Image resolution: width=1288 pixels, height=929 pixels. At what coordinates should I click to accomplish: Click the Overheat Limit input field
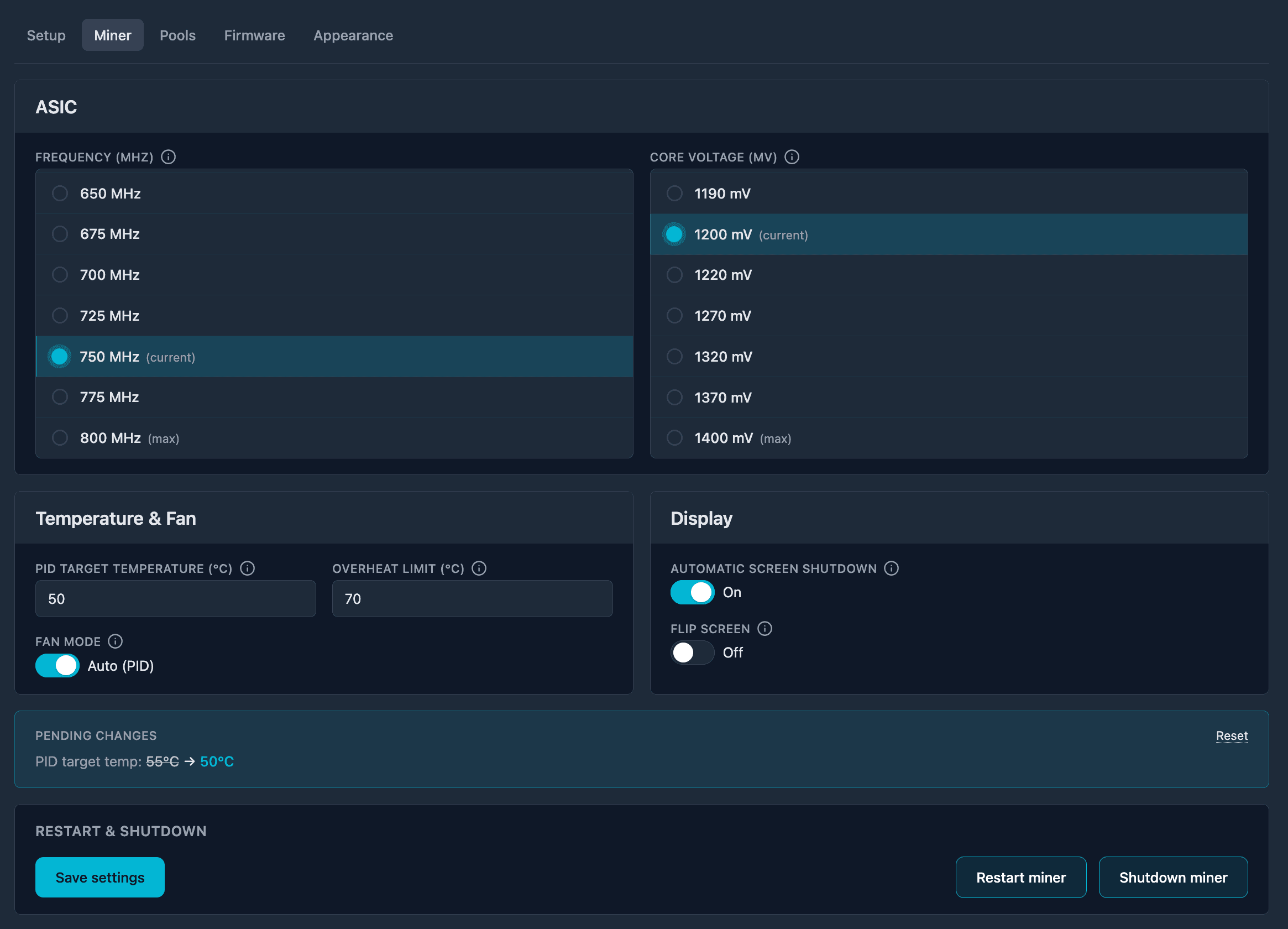(472, 598)
